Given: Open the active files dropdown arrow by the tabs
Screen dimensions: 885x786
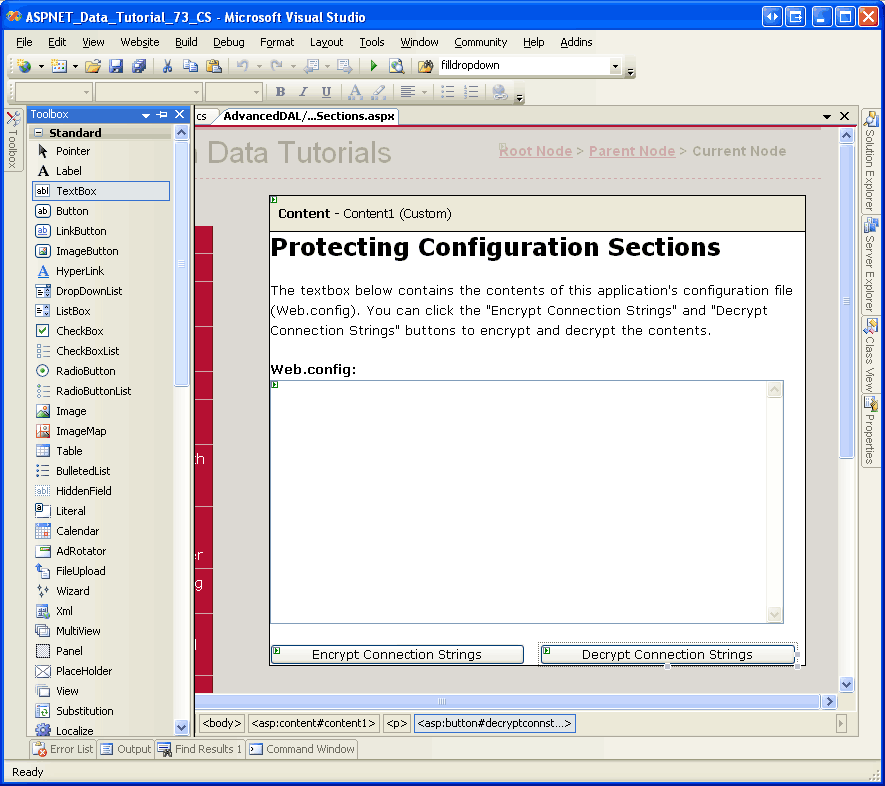Looking at the screenshot, I should tap(827, 117).
